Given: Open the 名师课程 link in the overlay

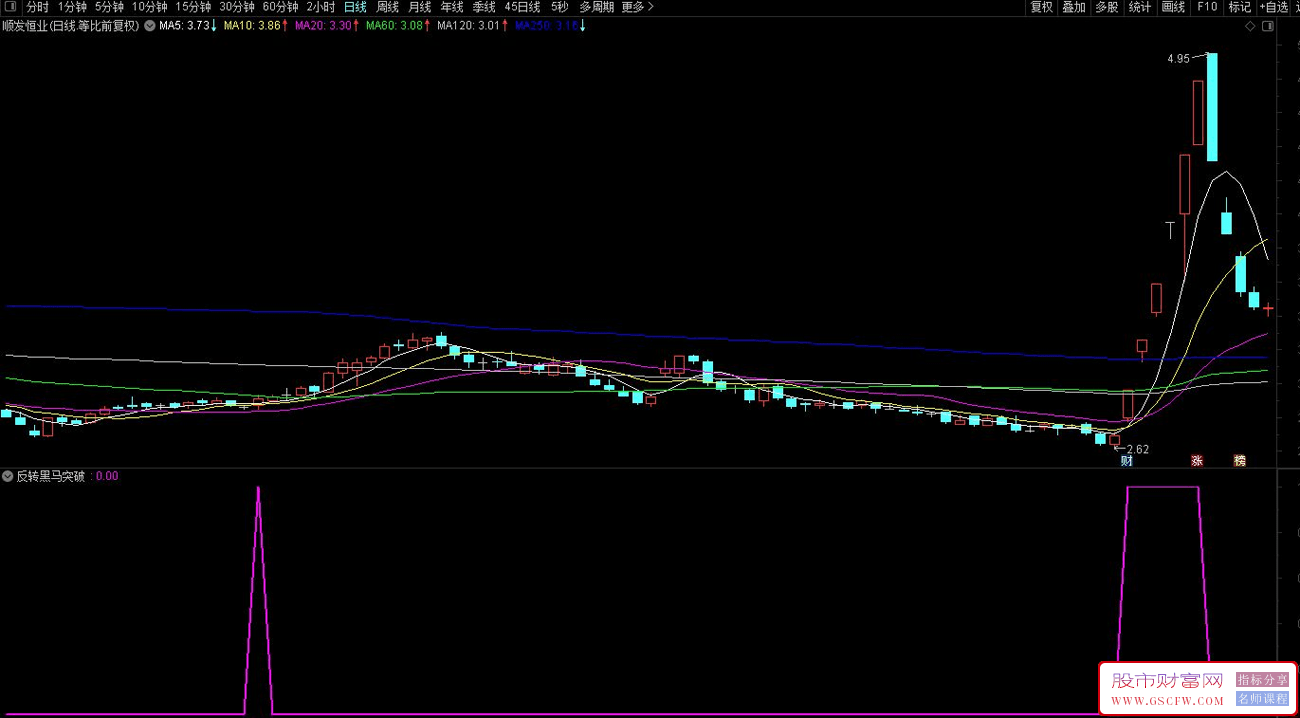Looking at the screenshot, I should click(1262, 698).
